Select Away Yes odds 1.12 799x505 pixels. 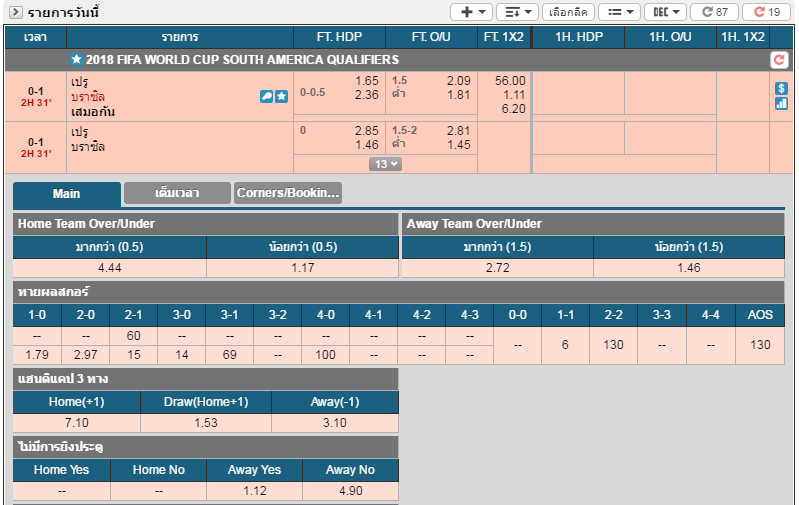(x=254, y=491)
